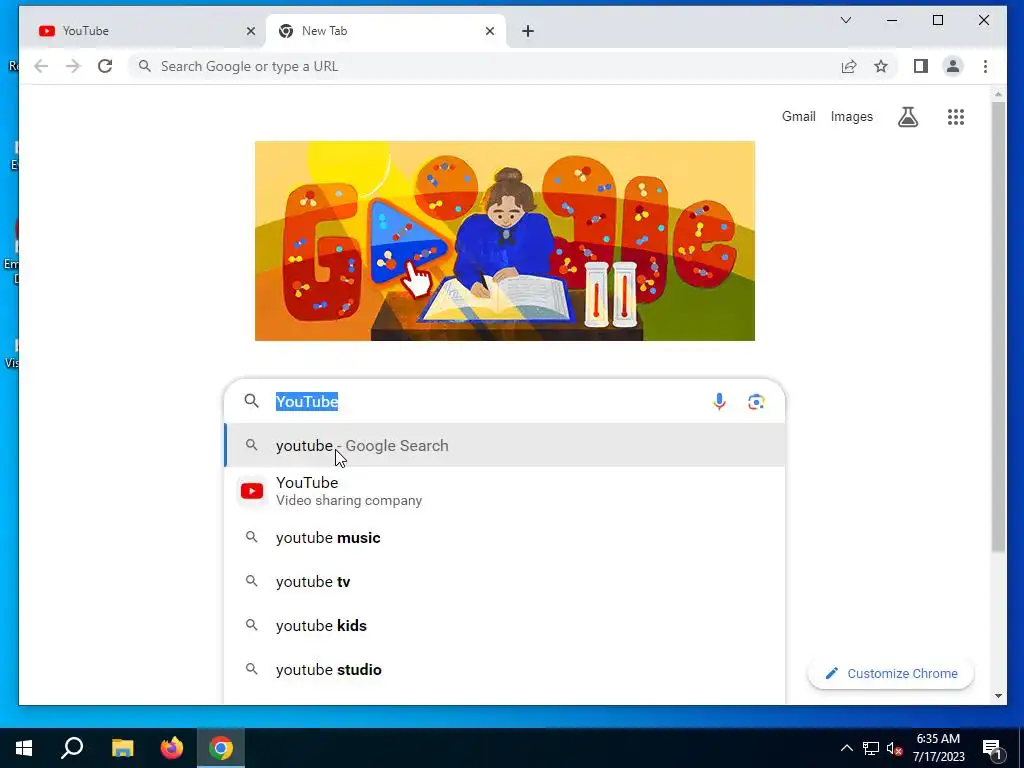Viewport: 1024px width, 768px height.
Task: Open the taskbar clock and date
Action: 938,748
